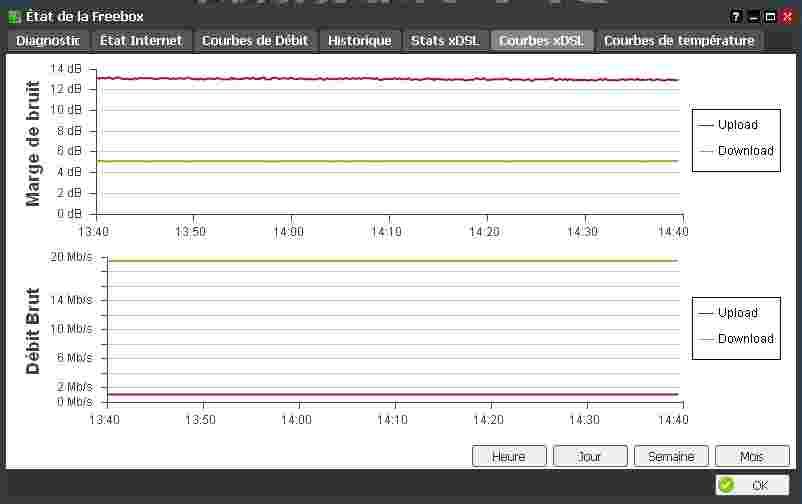Click Upload in noise margin legend

(x=738, y=125)
